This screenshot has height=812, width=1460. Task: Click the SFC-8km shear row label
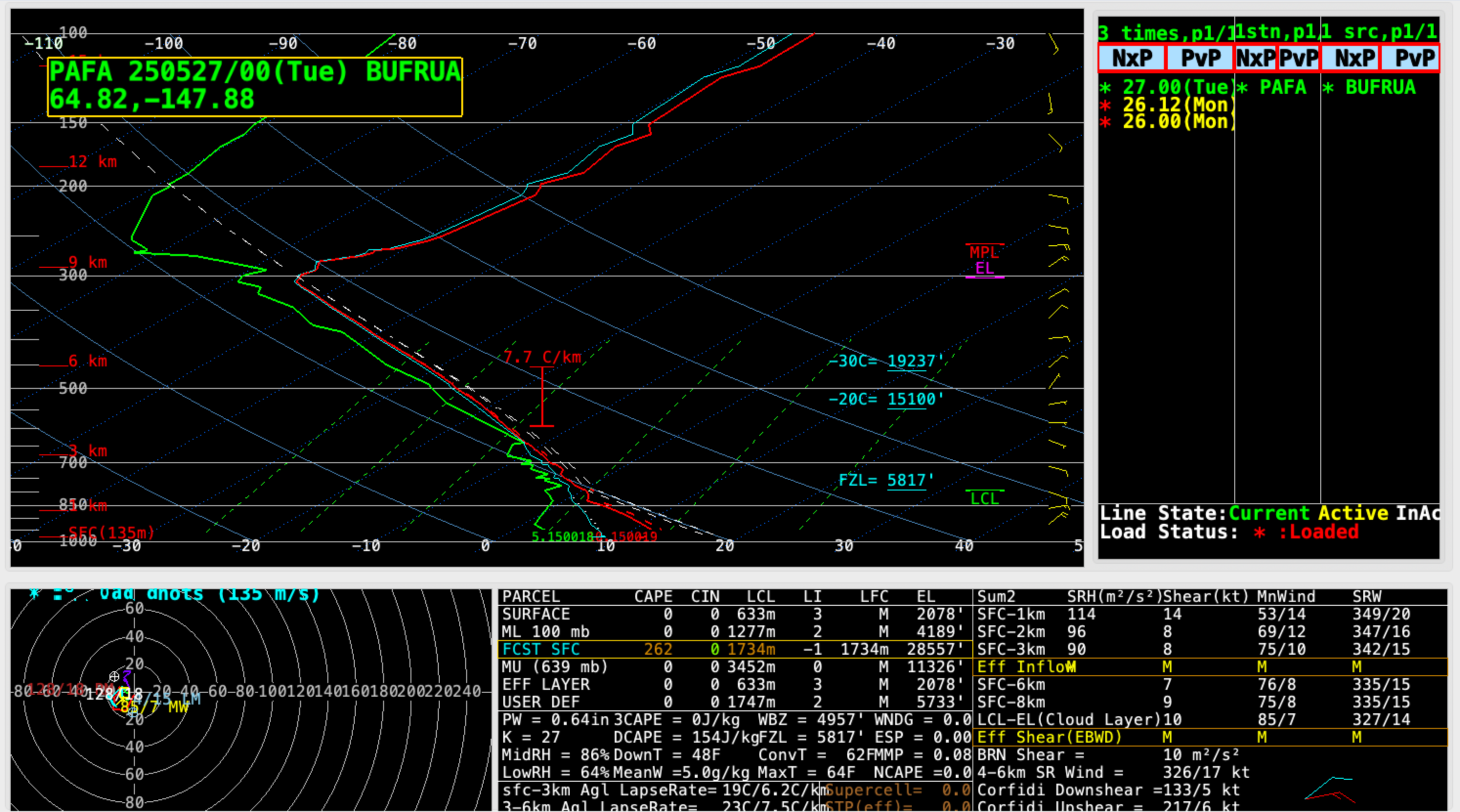click(x=1010, y=702)
